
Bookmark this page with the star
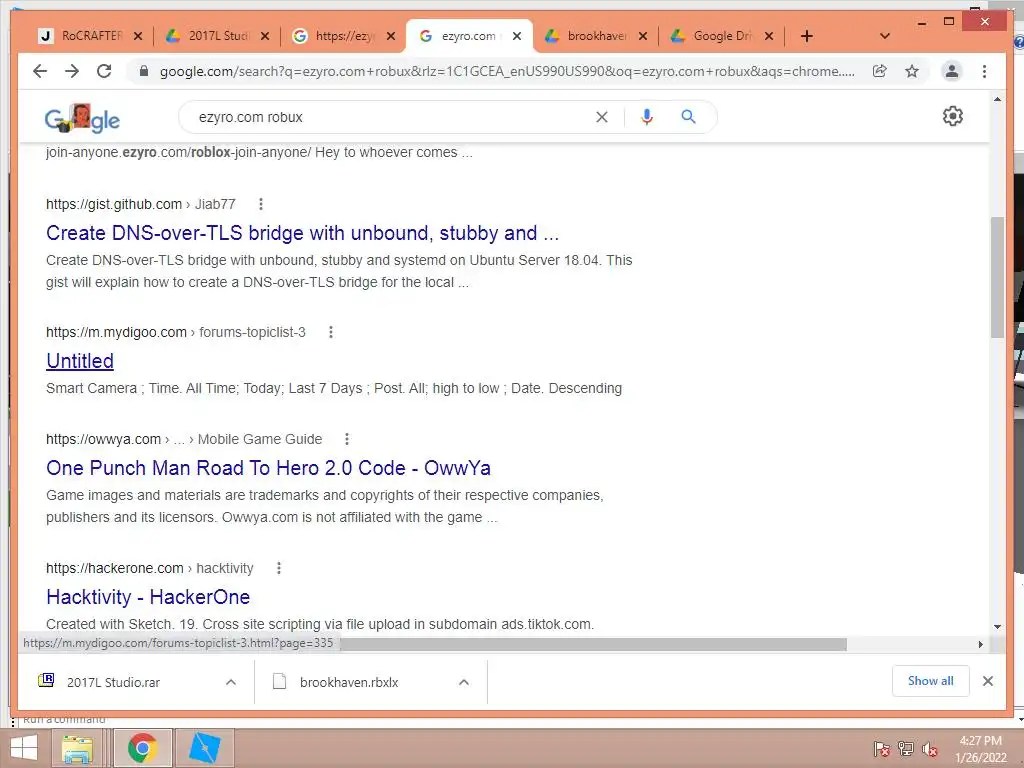pyautogui.click(x=912, y=71)
